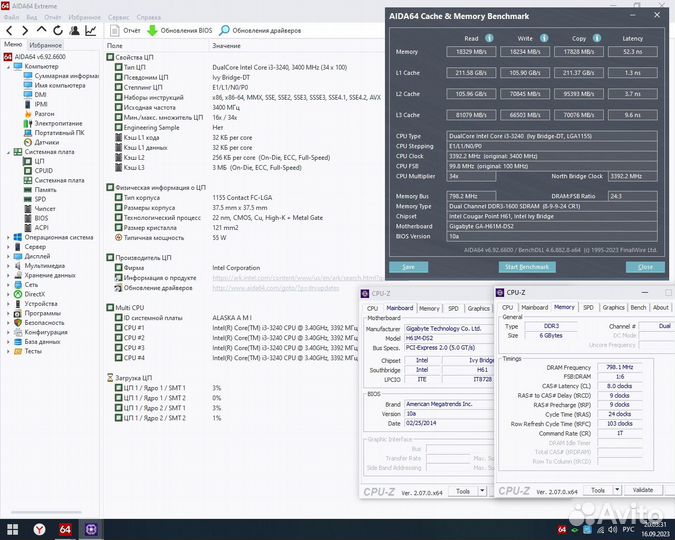Open the aida64.com driver updates link
The width and height of the screenshot is (675, 540).
(x=276, y=288)
